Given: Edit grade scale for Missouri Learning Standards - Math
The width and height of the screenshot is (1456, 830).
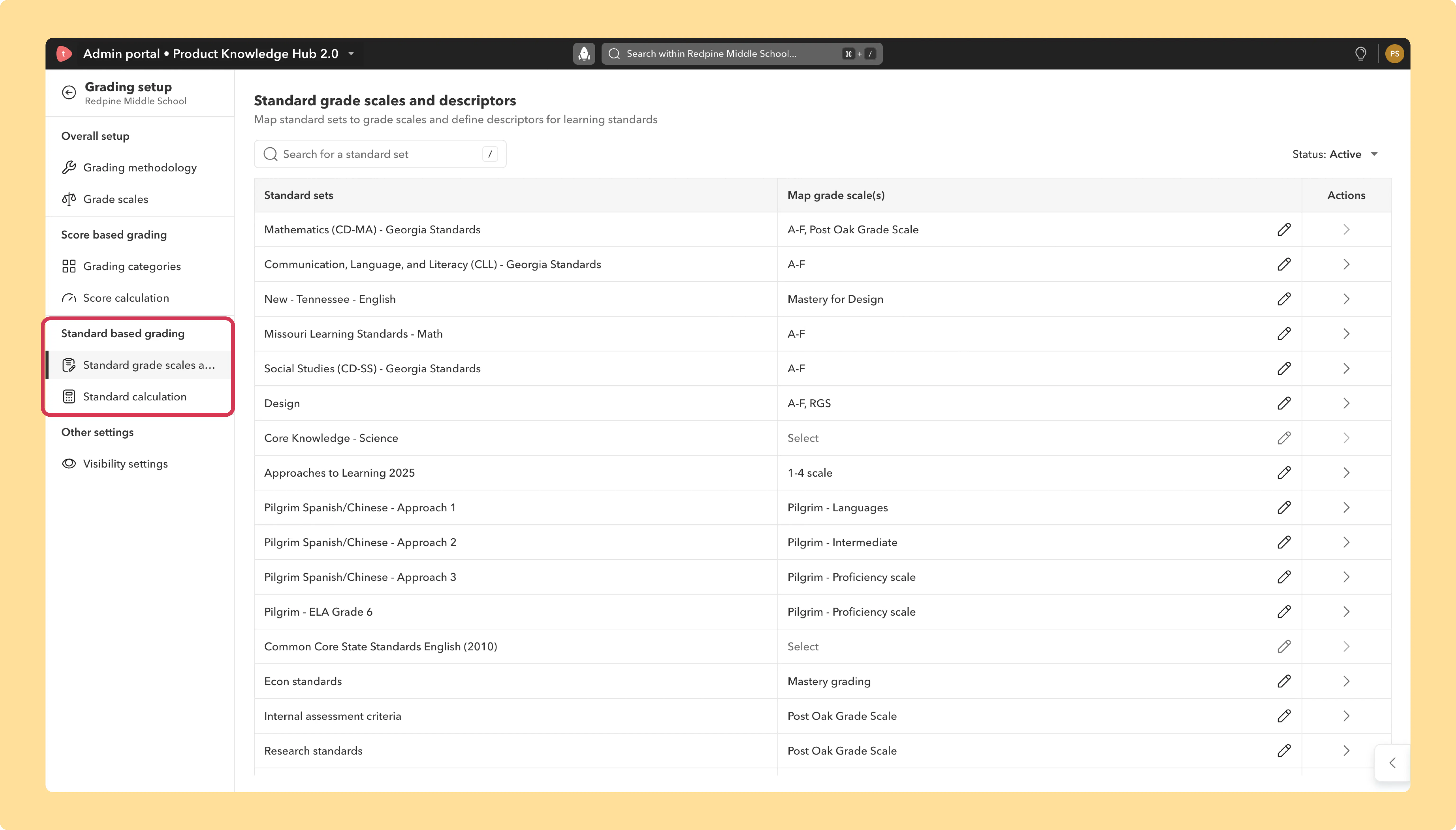Looking at the screenshot, I should [x=1284, y=334].
